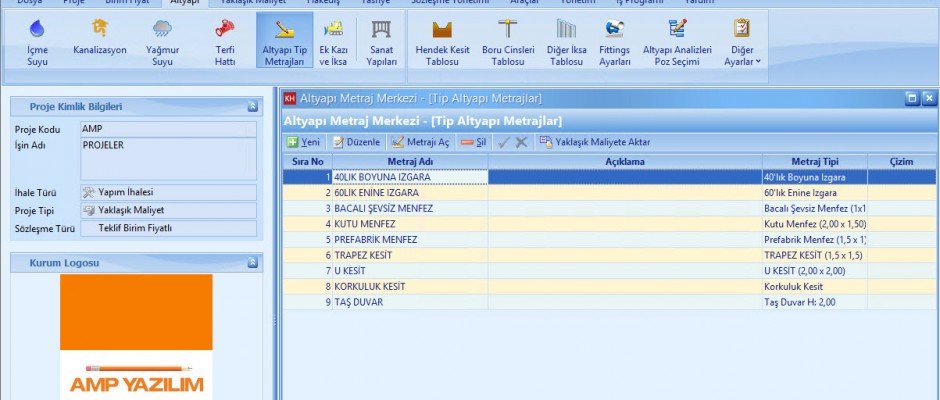
Task: Open Boru Cinsleri Tablosu
Action: coord(507,43)
